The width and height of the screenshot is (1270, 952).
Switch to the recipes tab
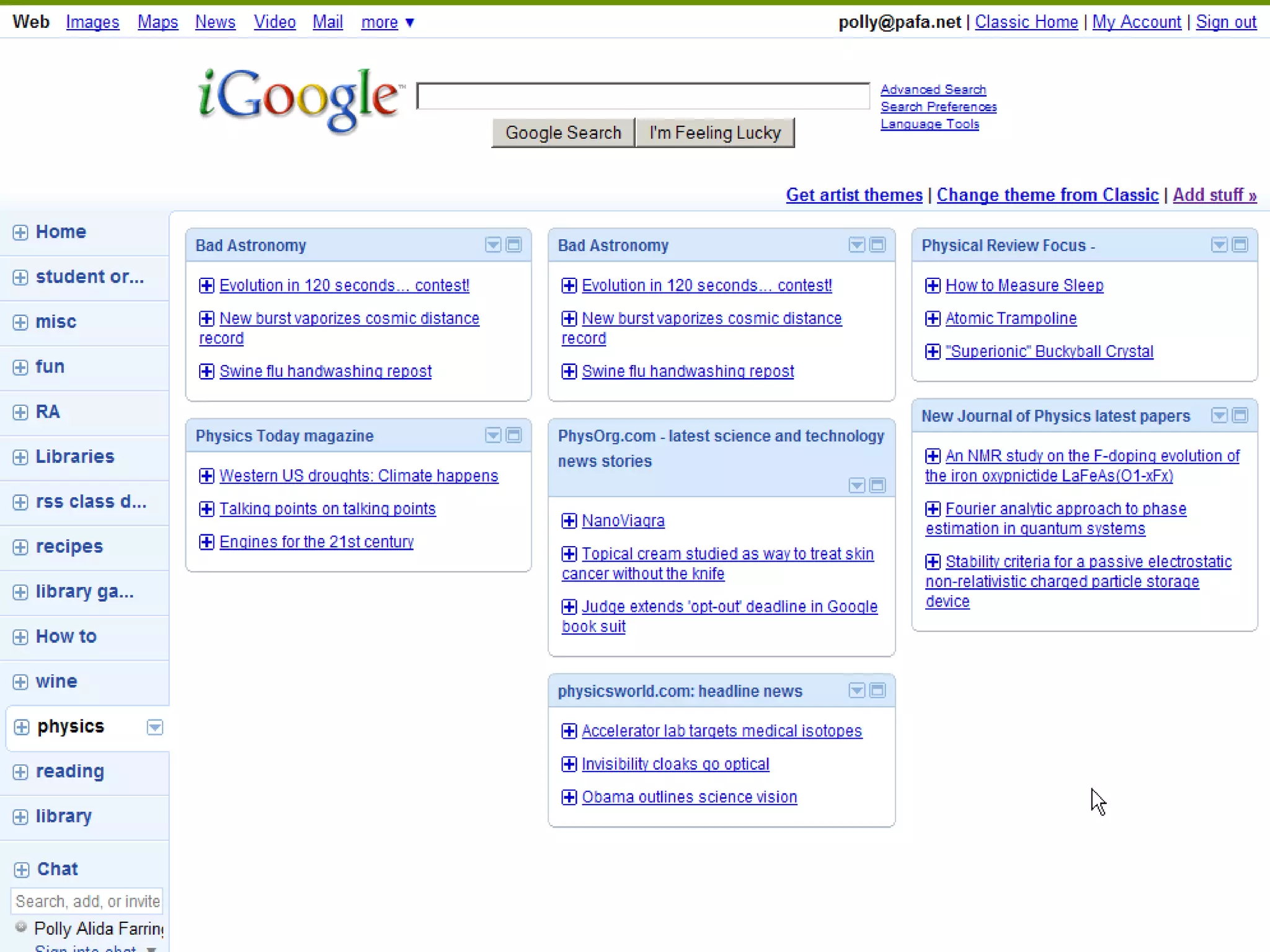click(x=69, y=547)
